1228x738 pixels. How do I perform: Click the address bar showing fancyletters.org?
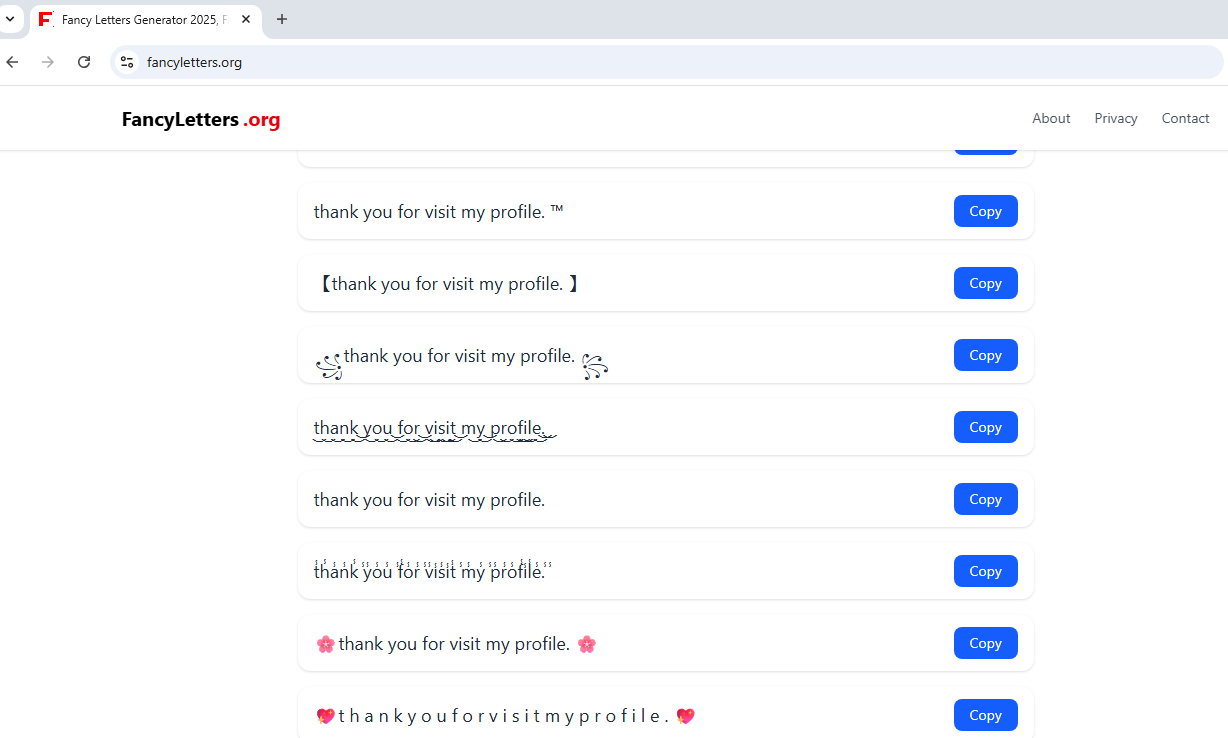(600, 62)
